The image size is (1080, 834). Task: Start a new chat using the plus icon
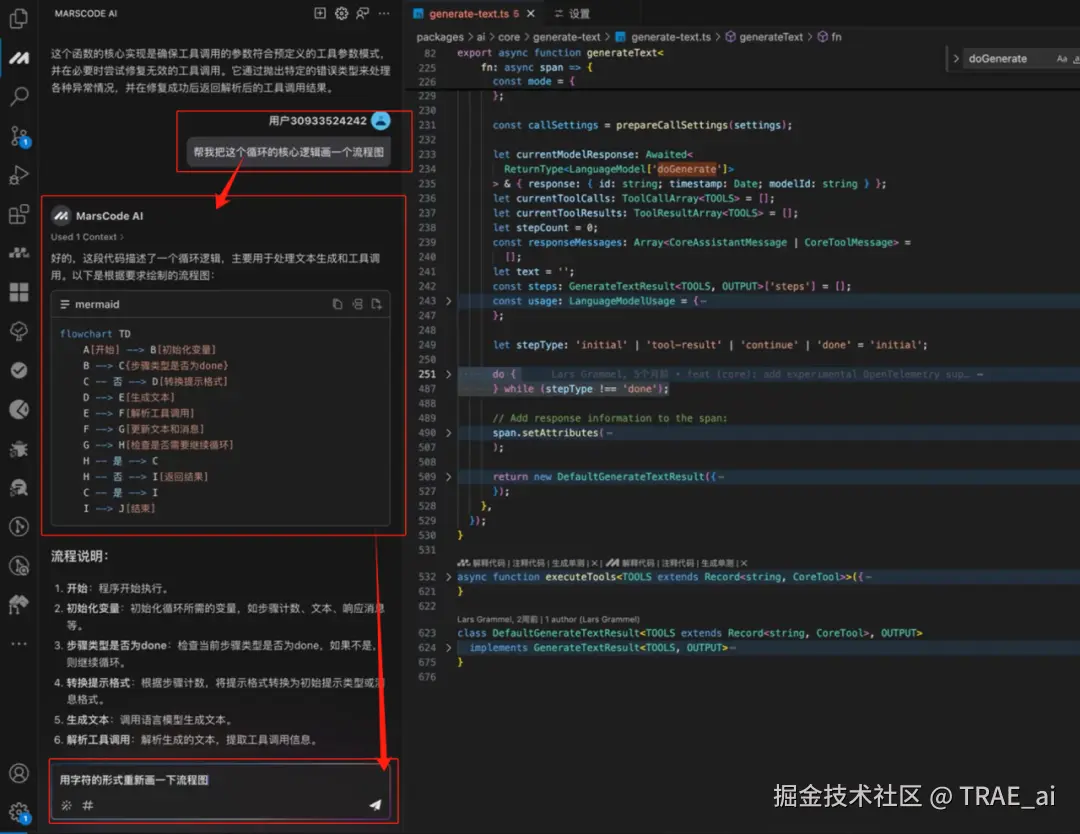[320, 13]
